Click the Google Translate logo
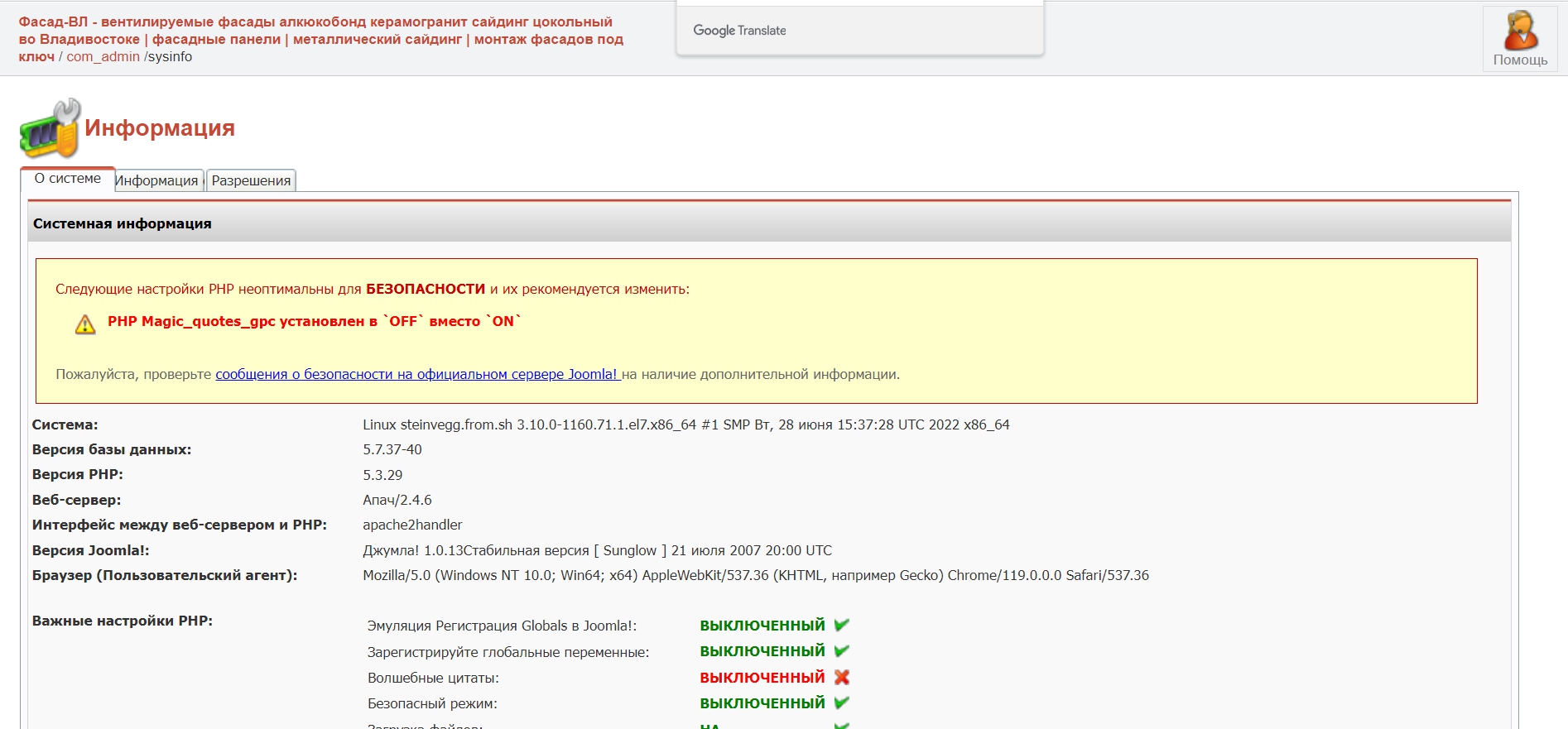The image size is (1568, 729). [x=739, y=31]
